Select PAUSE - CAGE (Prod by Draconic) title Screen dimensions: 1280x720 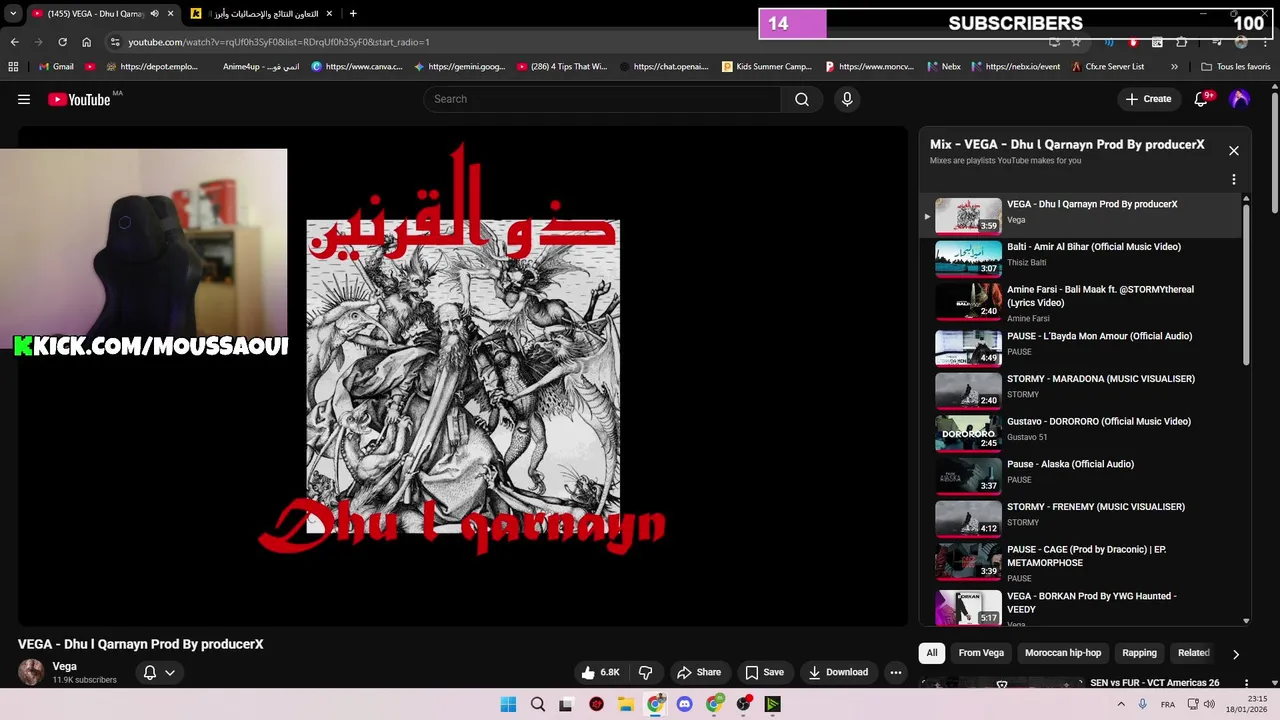pos(1087,556)
